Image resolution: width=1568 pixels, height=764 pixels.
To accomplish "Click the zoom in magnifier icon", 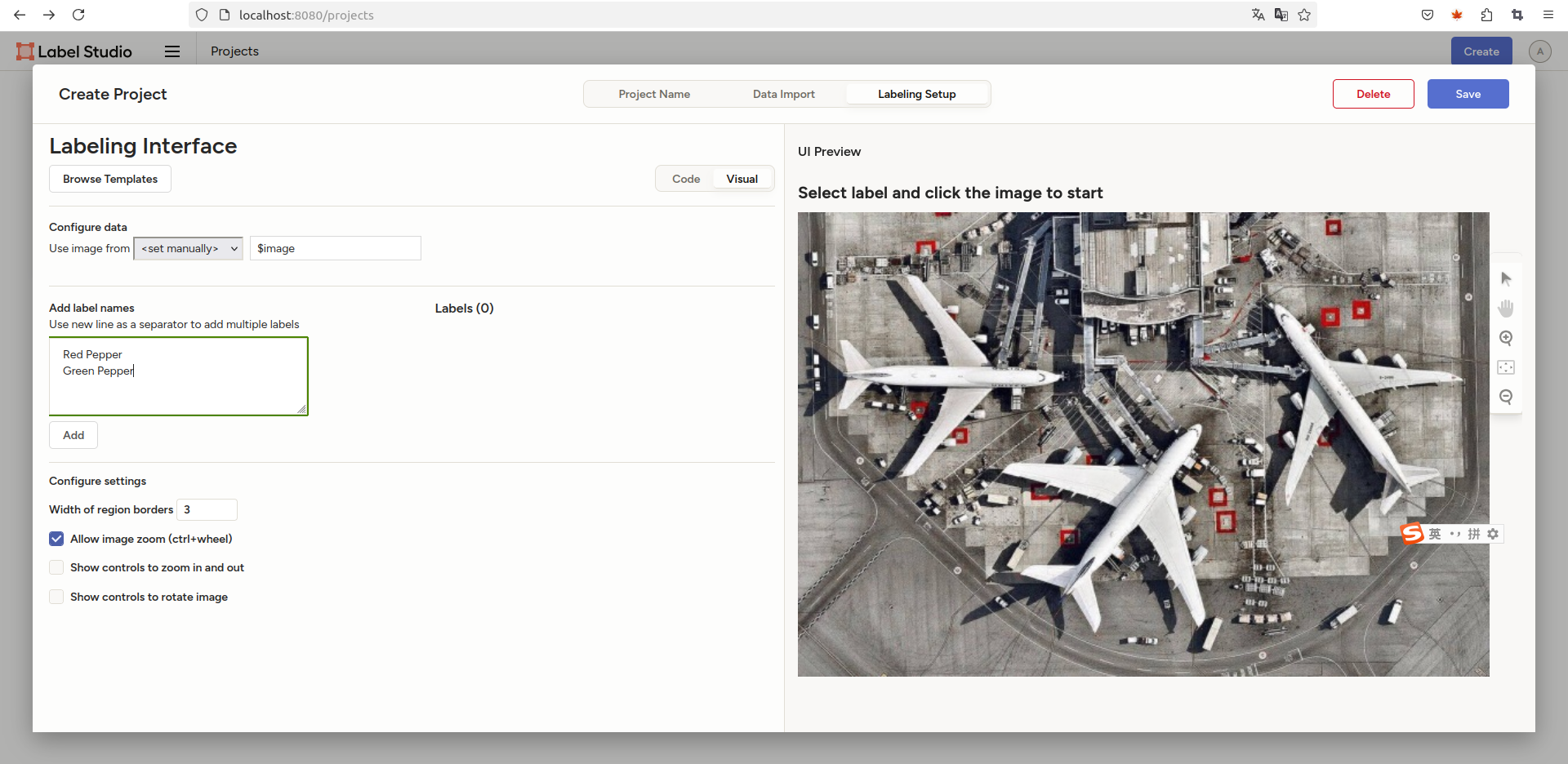I will [x=1506, y=338].
